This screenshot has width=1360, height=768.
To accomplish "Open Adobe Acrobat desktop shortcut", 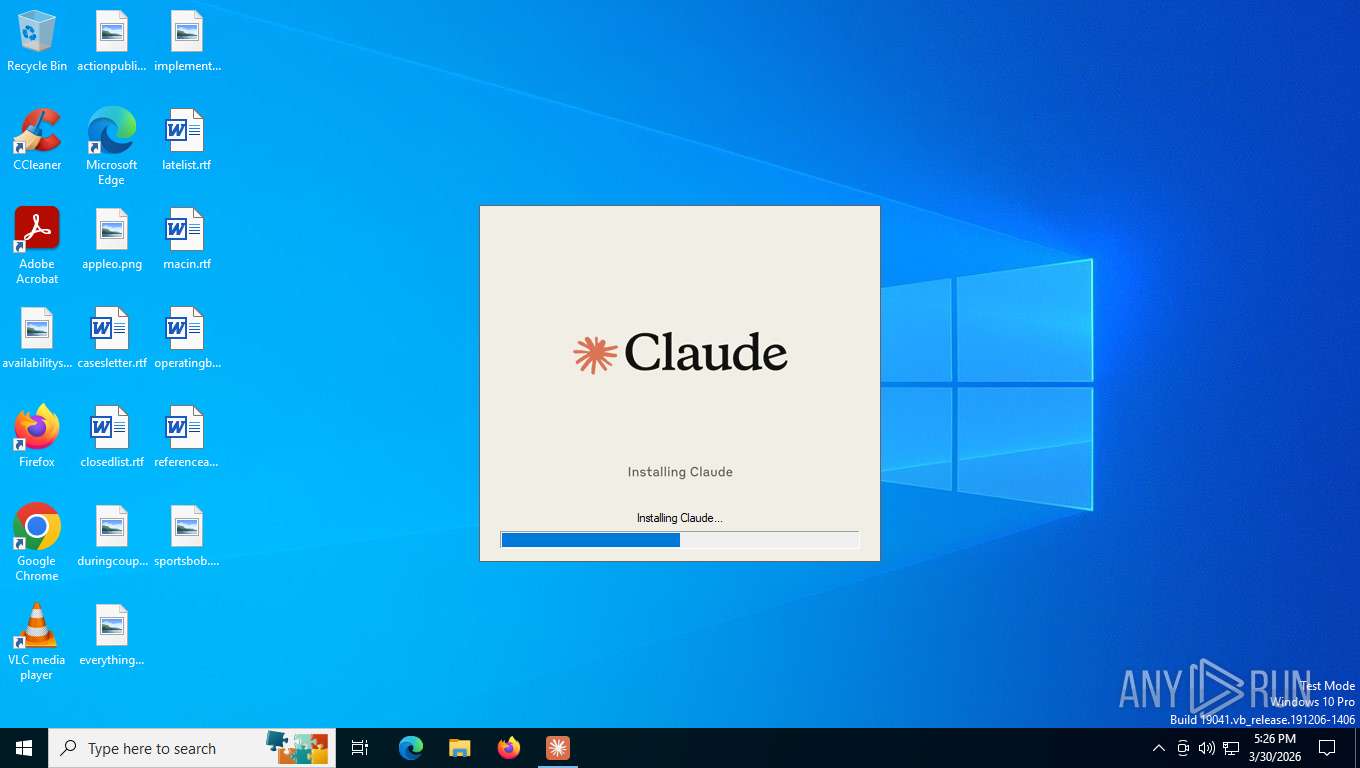I will click(37, 246).
